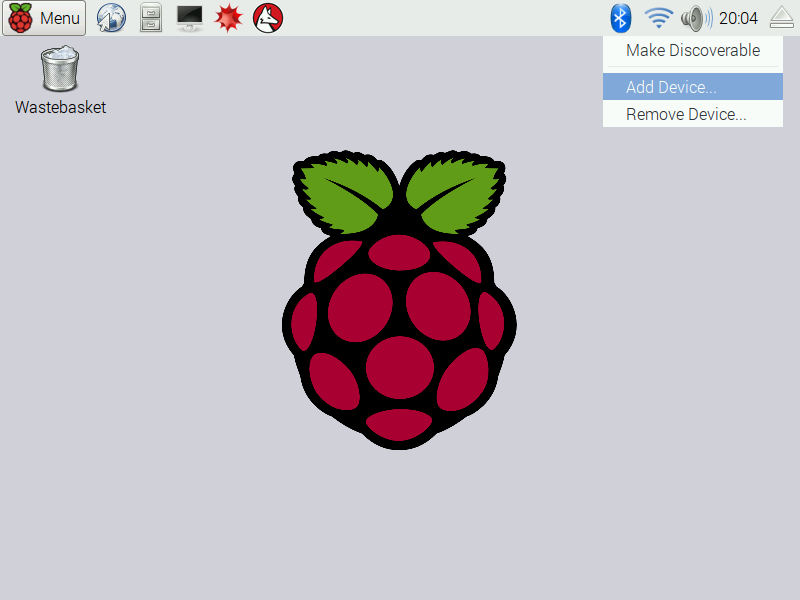
Task: Open the Raspberry Pi Menu button
Action: coord(44,18)
